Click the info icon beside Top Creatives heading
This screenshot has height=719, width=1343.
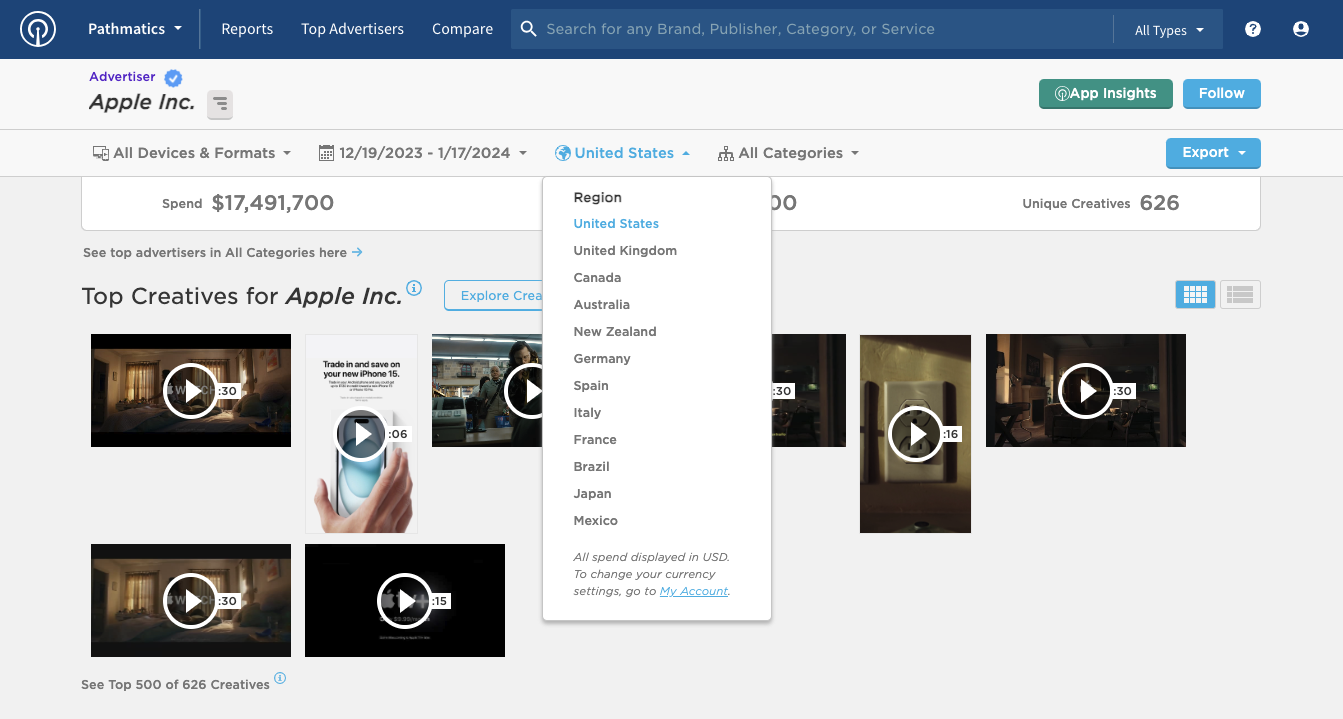tap(414, 289)
